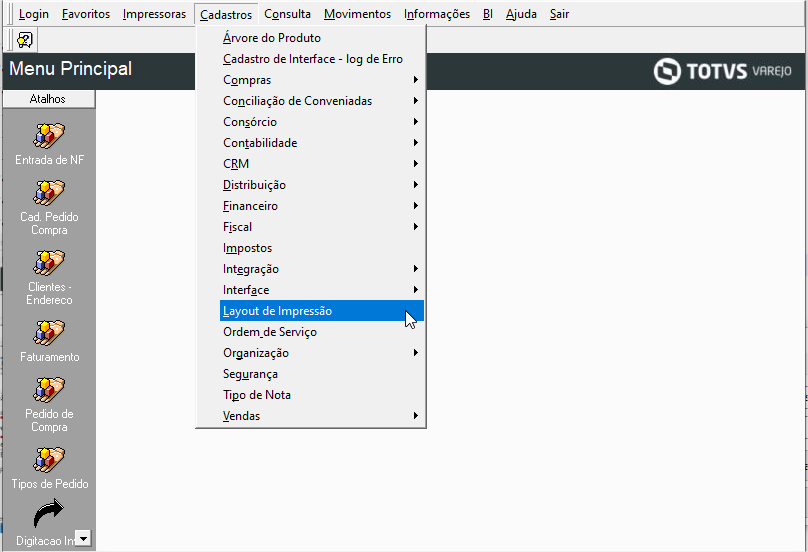
Task: Select the Segurança menu entry
Action: [322, 374]
